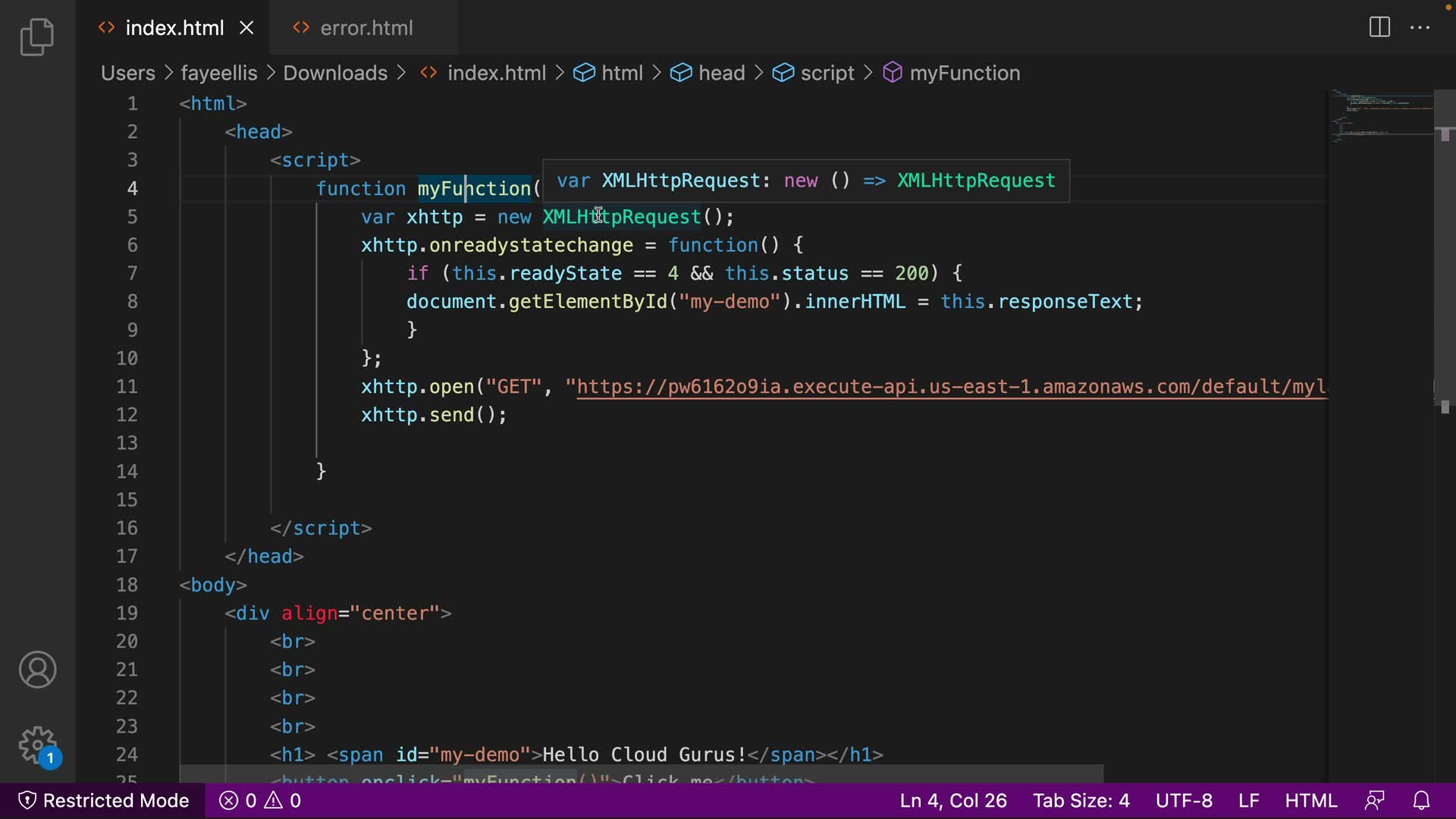Click the errors and warnings count indicator
The width and height of the screenshot is (1456, 819).
[260, 801]
